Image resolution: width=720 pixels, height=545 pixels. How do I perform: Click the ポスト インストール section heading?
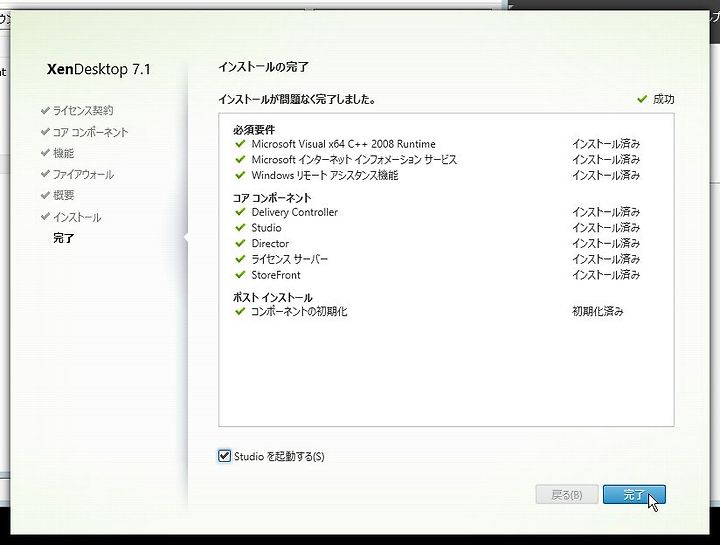tap(272, 297)
